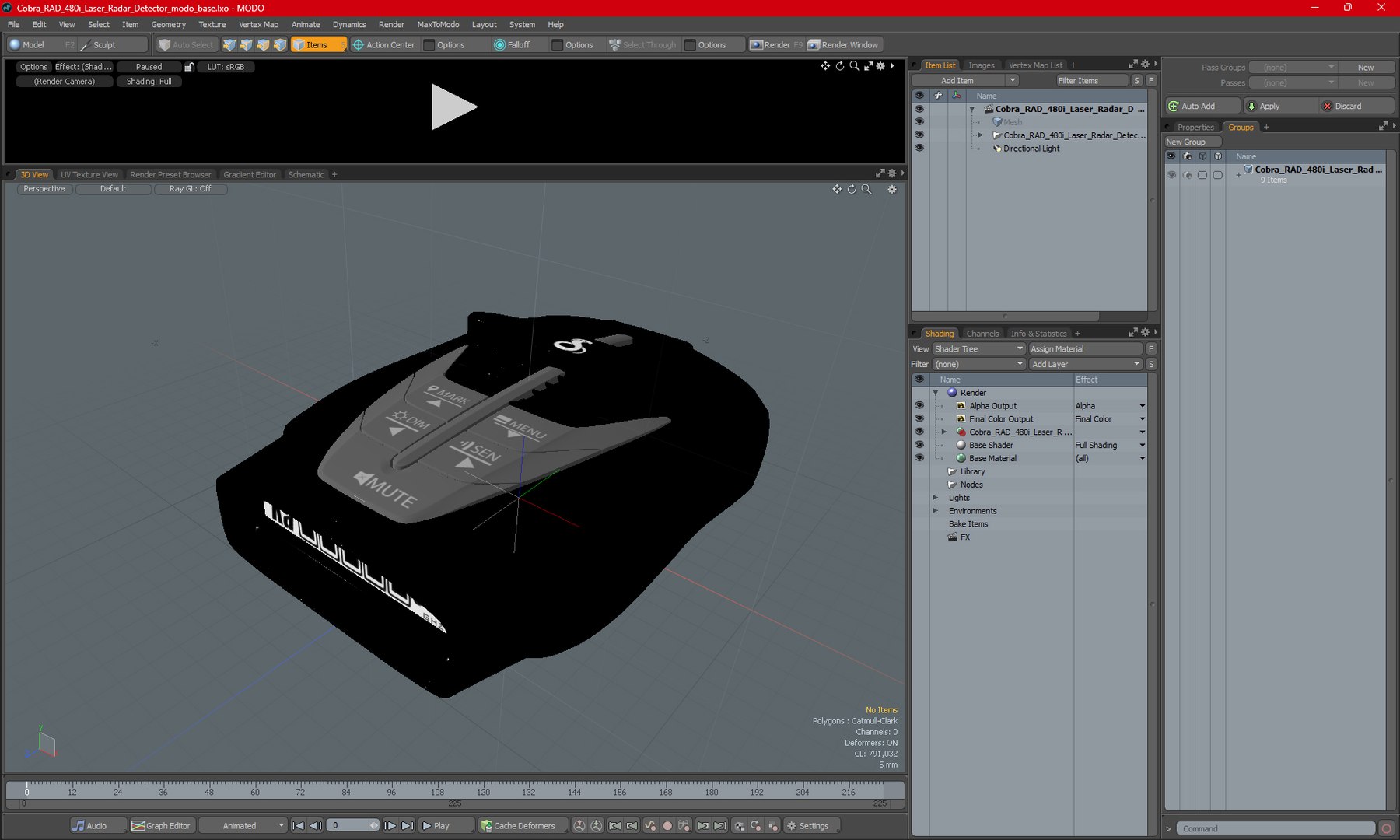Switch to the Channels tab
The height and width of the screenshot is (840, 1400).
tap(982, 334)
